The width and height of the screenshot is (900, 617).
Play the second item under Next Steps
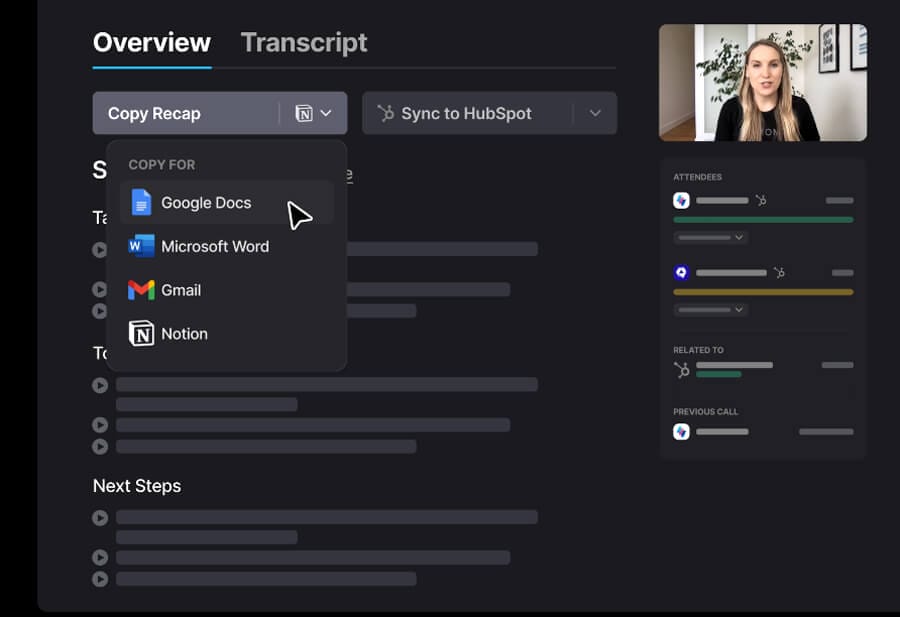[100, 557]
